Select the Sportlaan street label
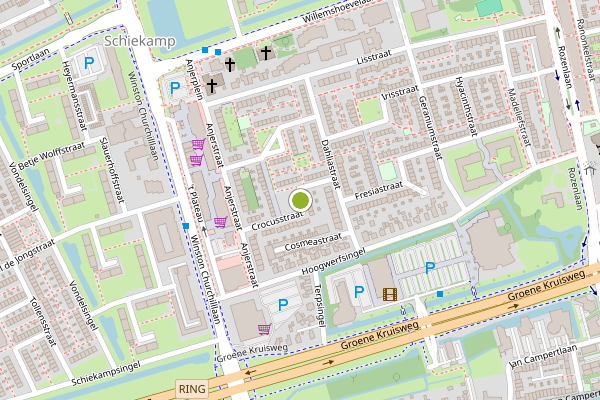Image resolution: width=600 pixels, height=400 pixels. pos(31,59)
